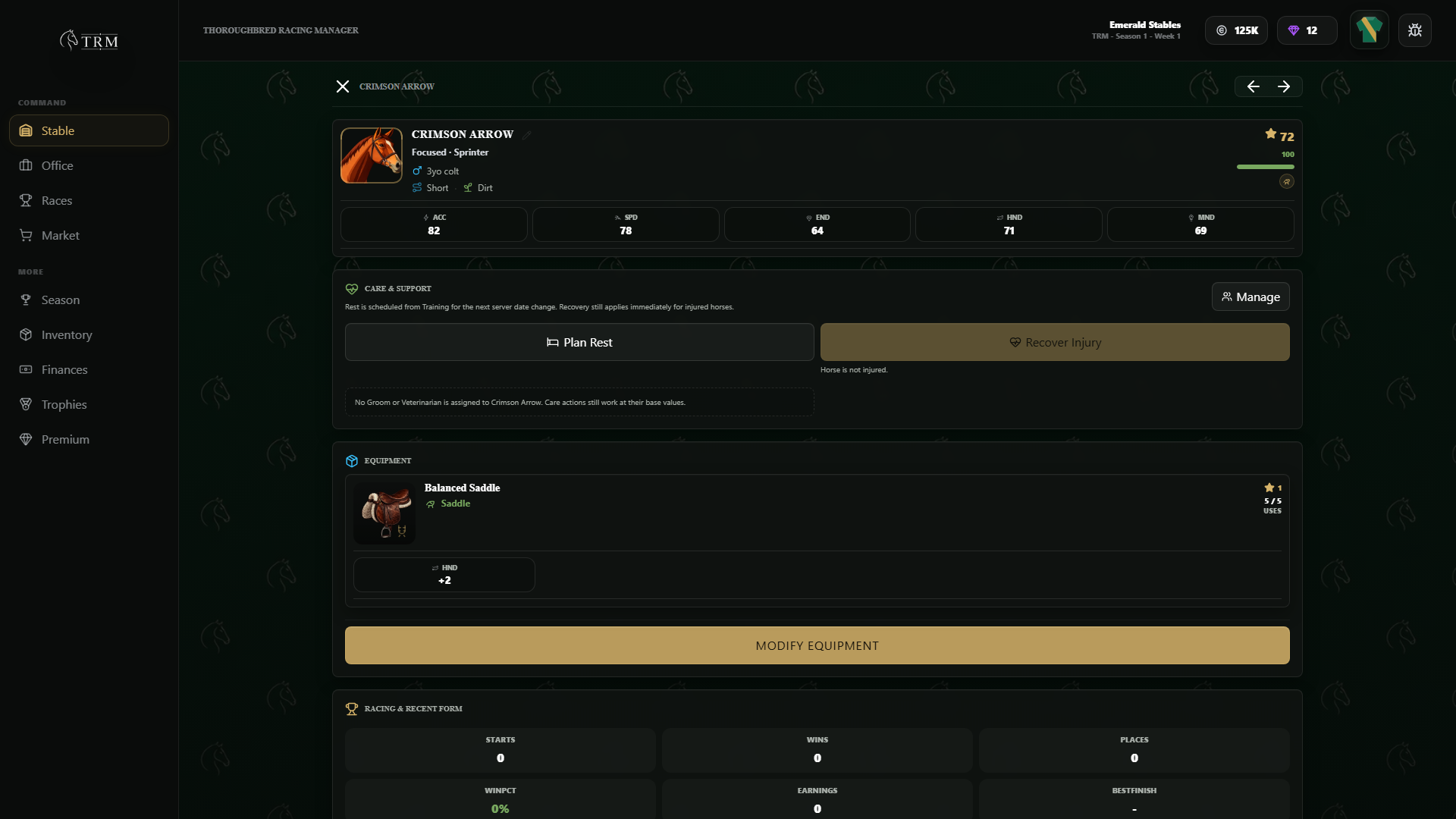The width and height of the screenshot is (1456, 819).
Task: Go to the next horse arrow
Action: tap(1284, 86)
